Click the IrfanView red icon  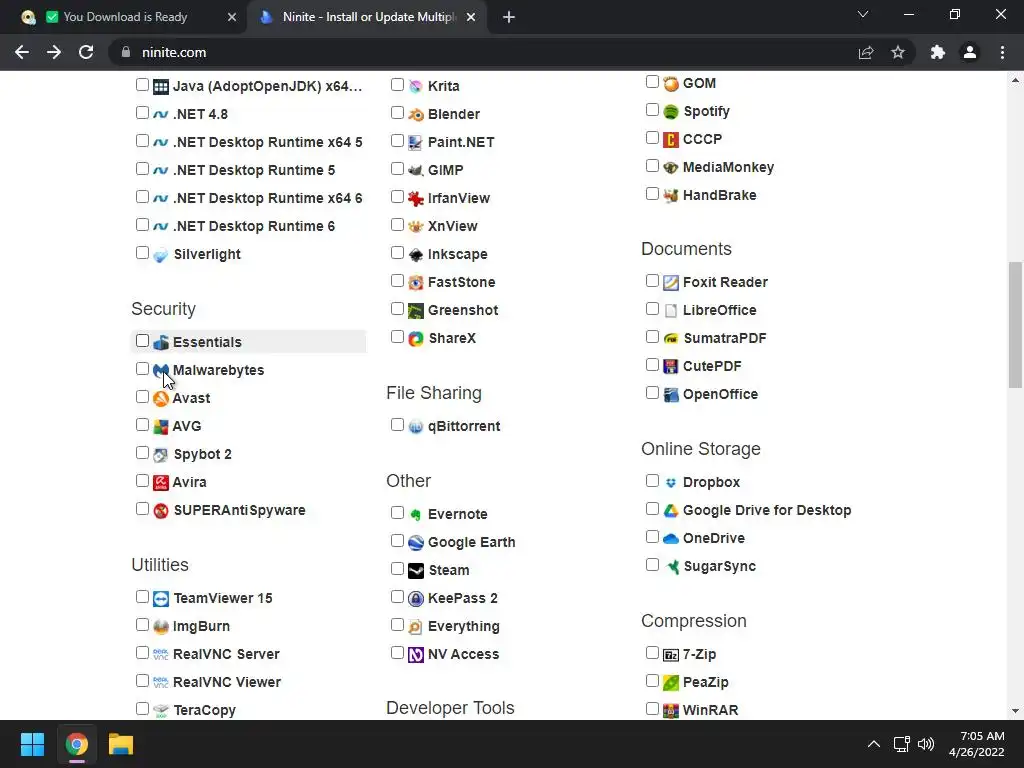416,199
